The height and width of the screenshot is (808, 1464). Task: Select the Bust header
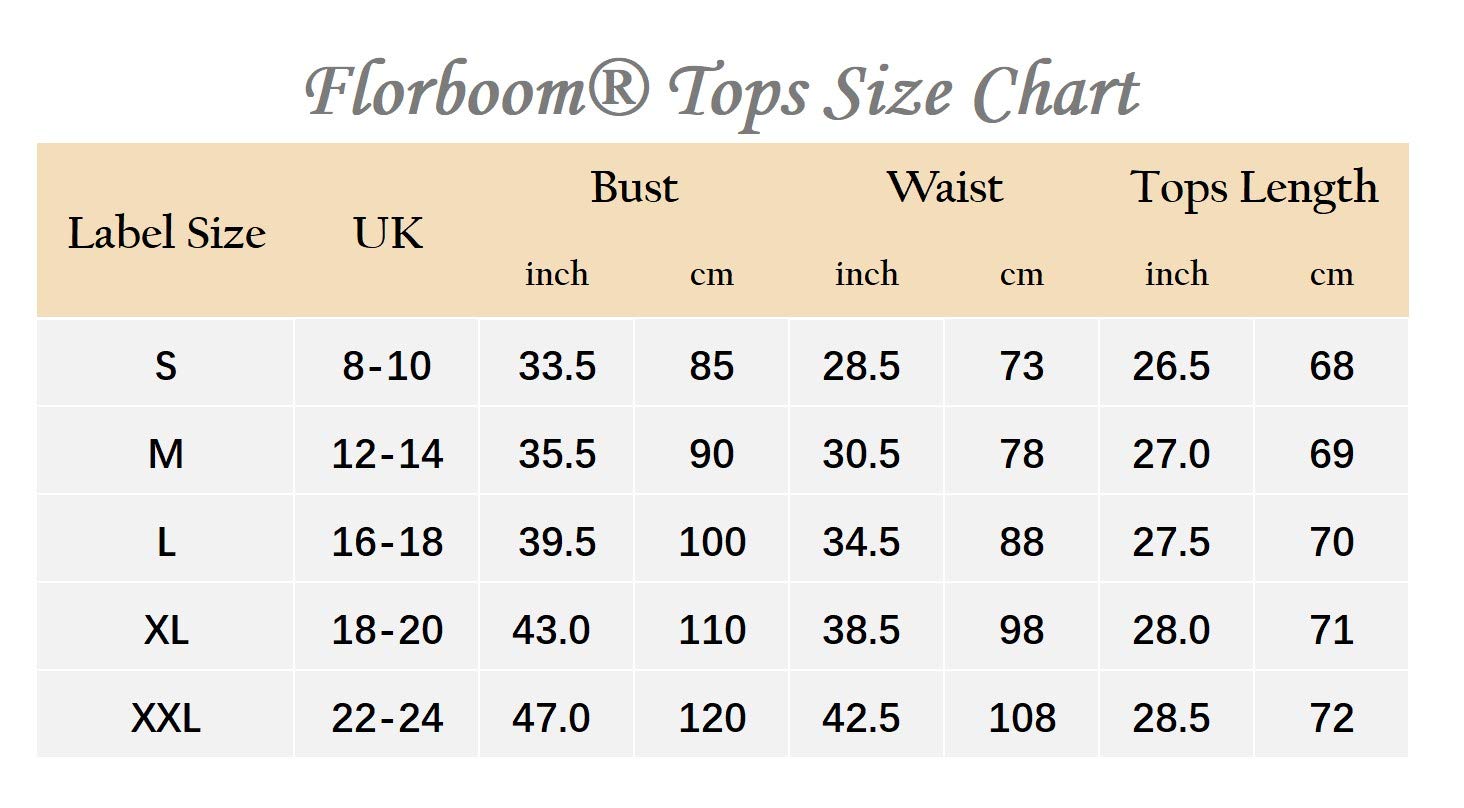pos(634,187)
